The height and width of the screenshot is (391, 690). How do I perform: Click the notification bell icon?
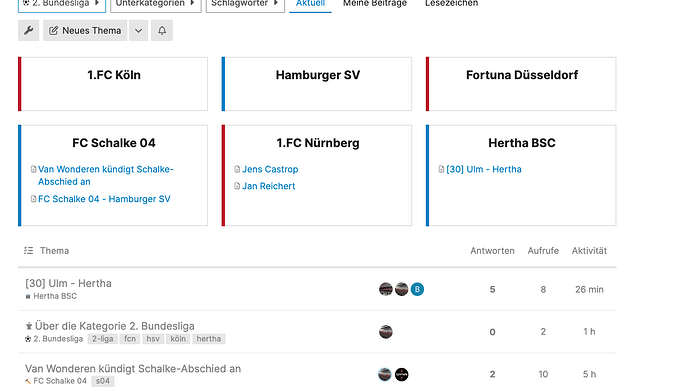162,30
